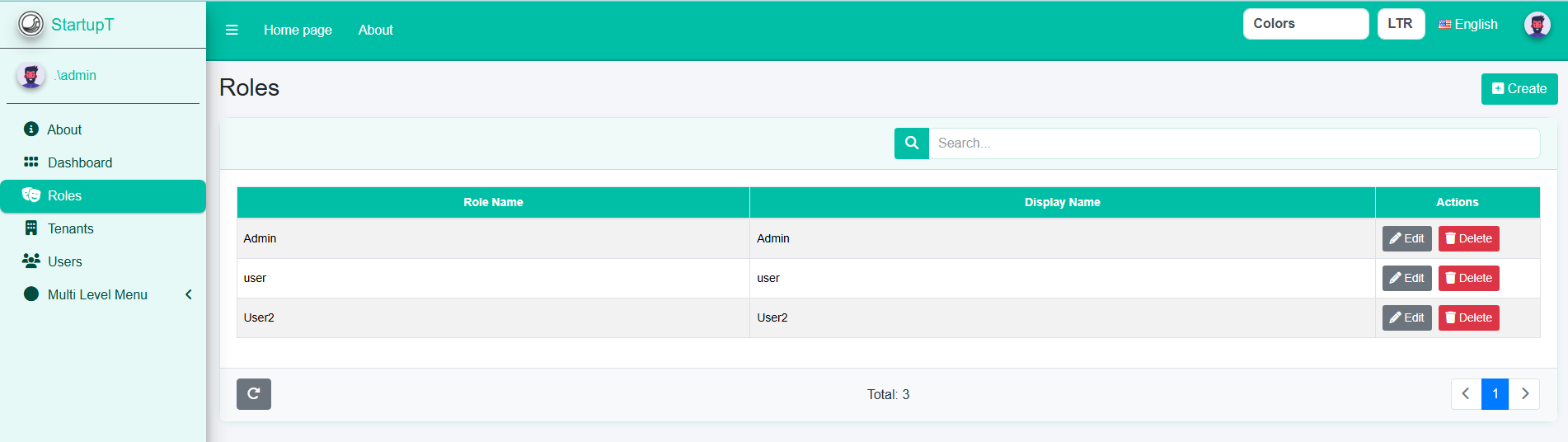Open the Dashboard sidebar item
The image size is (1568, 442).
click(x=80, y=162)
